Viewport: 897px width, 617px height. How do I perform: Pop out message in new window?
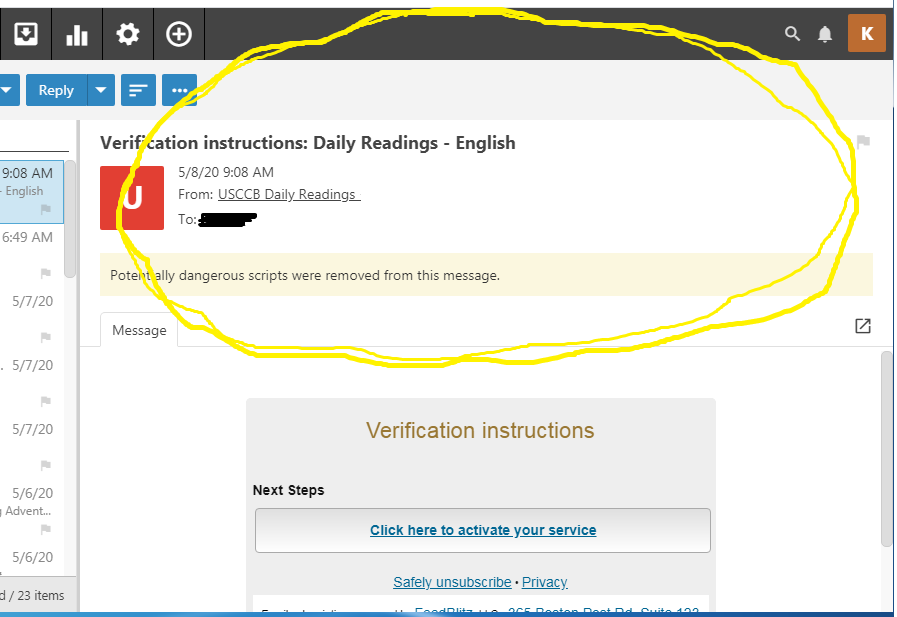863,326
